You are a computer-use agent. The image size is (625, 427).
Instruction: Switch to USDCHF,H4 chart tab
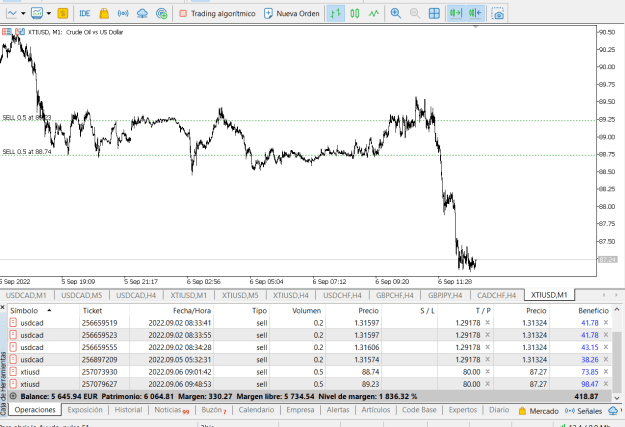342,295
